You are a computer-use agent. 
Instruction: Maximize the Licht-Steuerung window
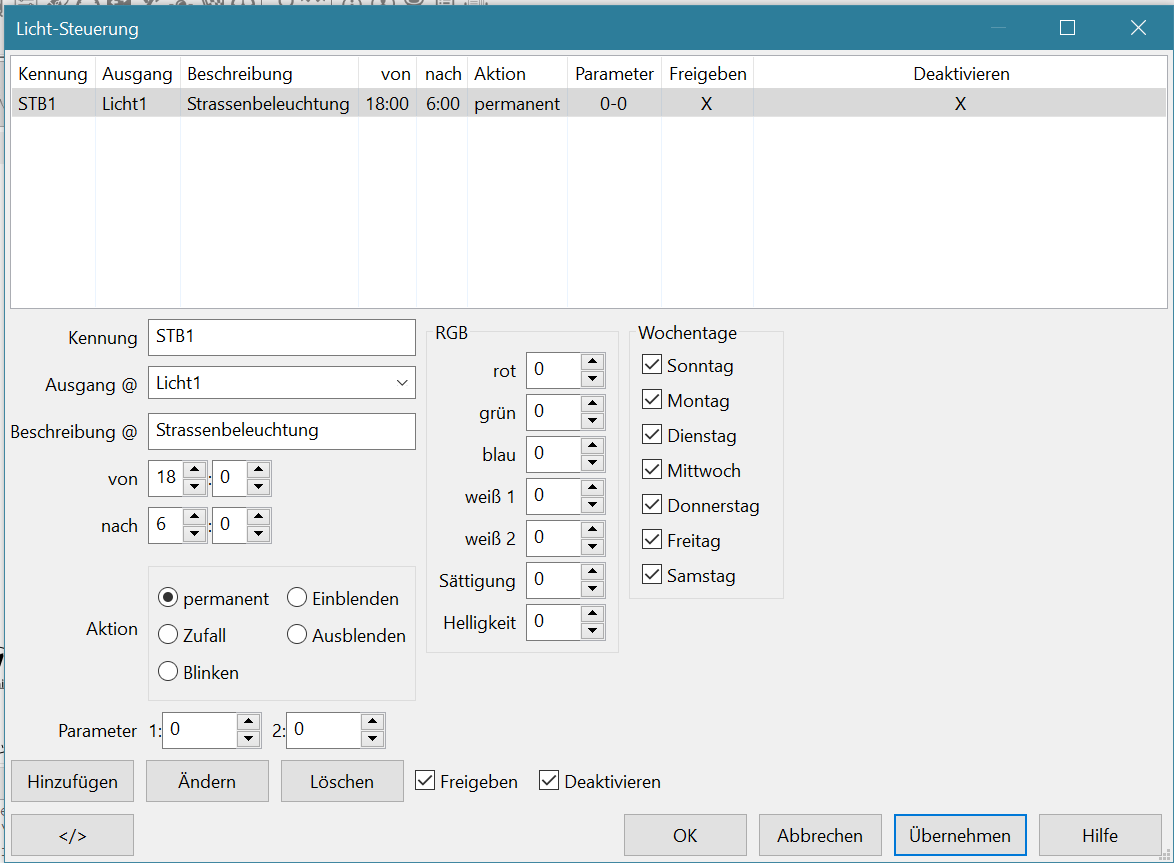pyautogui.click(x=1067, y=28)
